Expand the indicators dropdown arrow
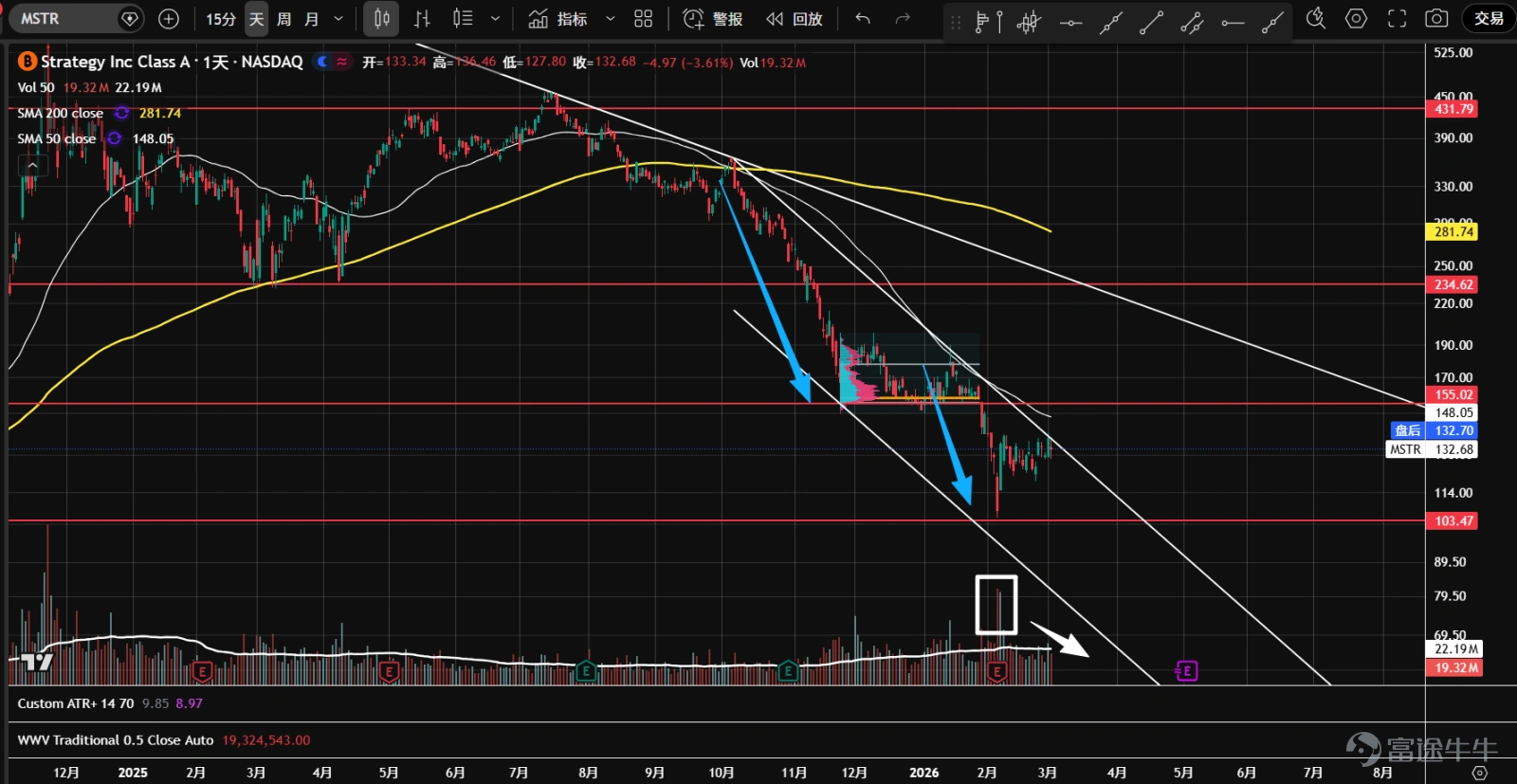 click(x=610, y=19)
